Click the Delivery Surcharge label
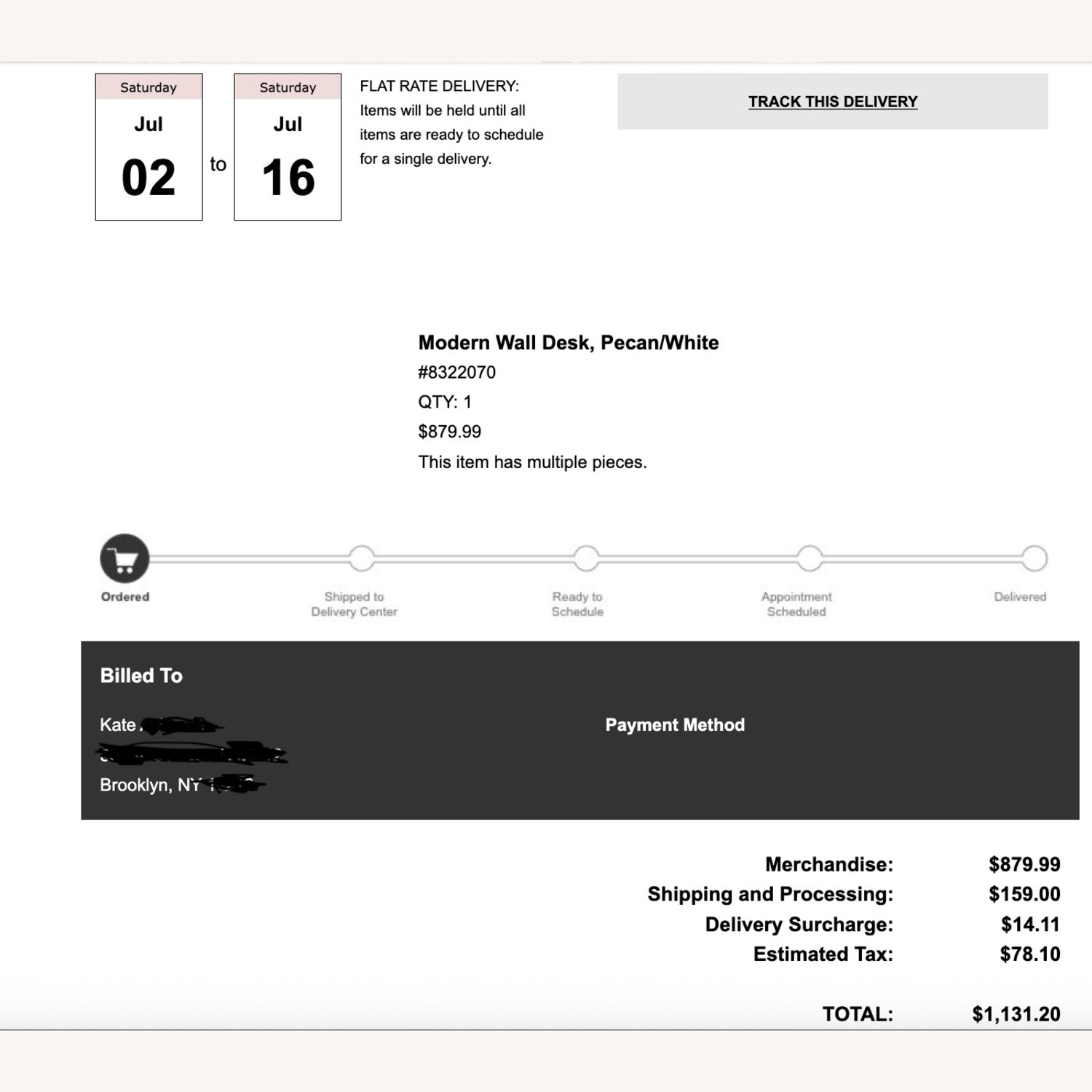Screen dimensions: 1092x1092 pyautogui.click(x=799, y=925)
